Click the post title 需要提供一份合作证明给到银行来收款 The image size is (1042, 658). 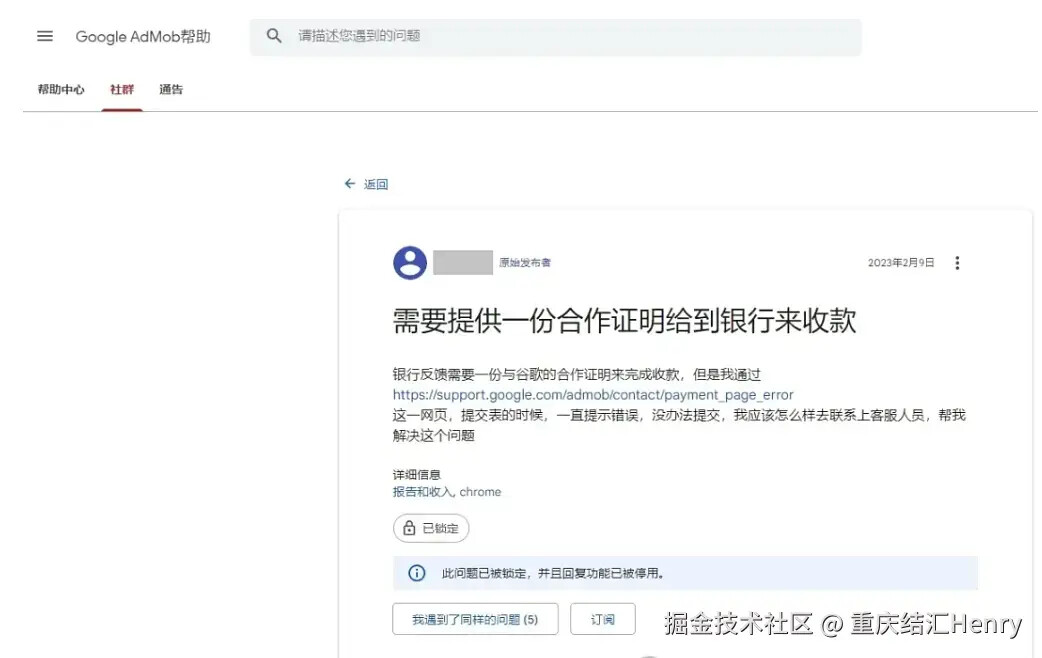tap(624, 321)
